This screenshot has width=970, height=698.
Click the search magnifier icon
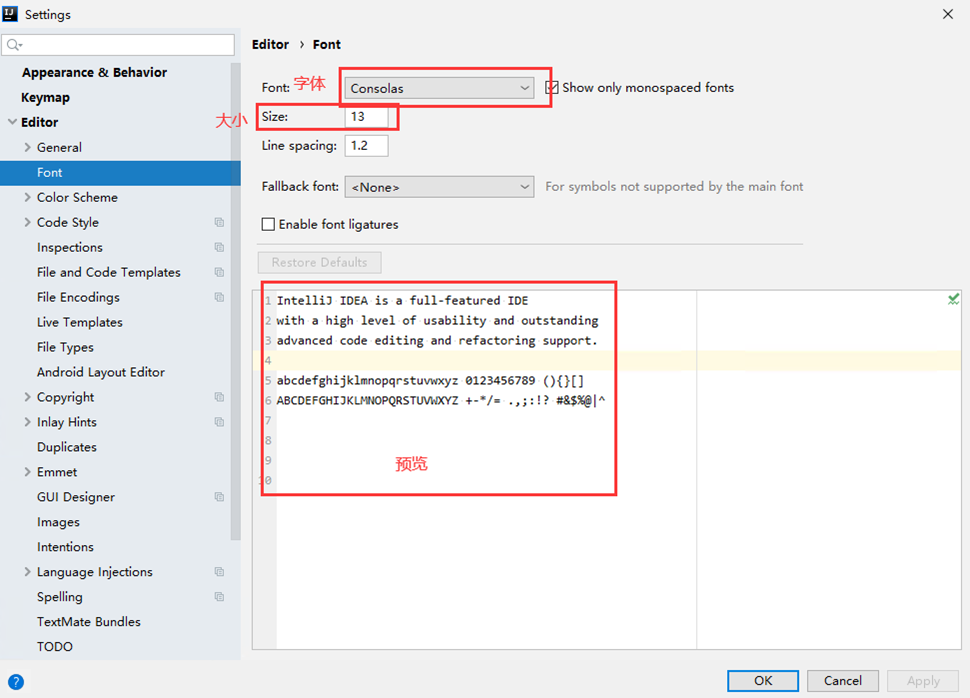pyautogui.click(x=14, y=45)
